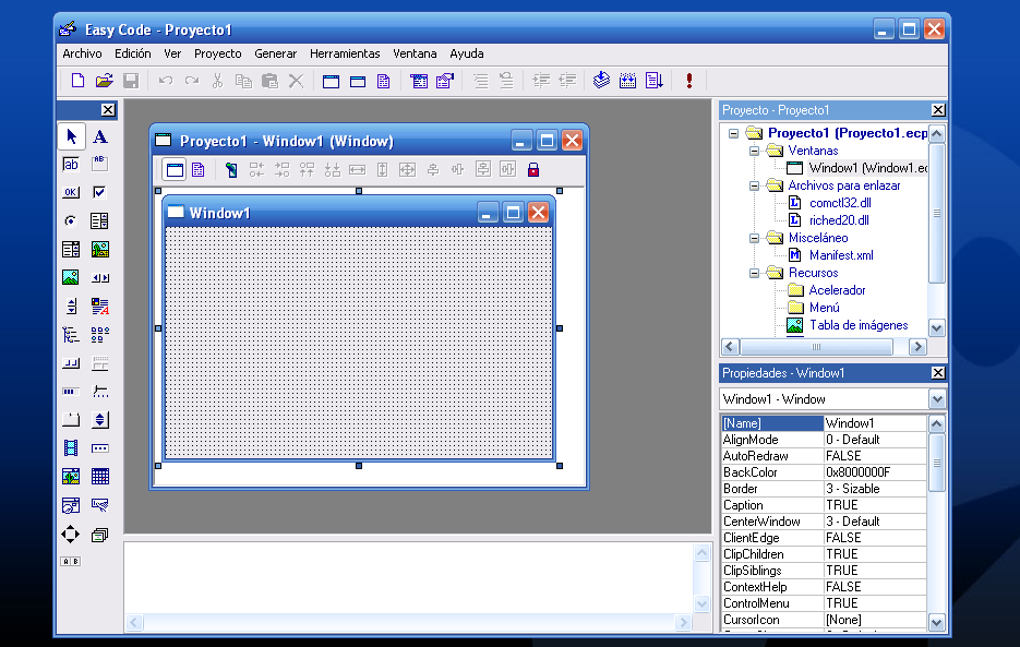Select the rich edit formatted text tool
Viewport: 1020px width, 647px height.
tap(100, 306)
